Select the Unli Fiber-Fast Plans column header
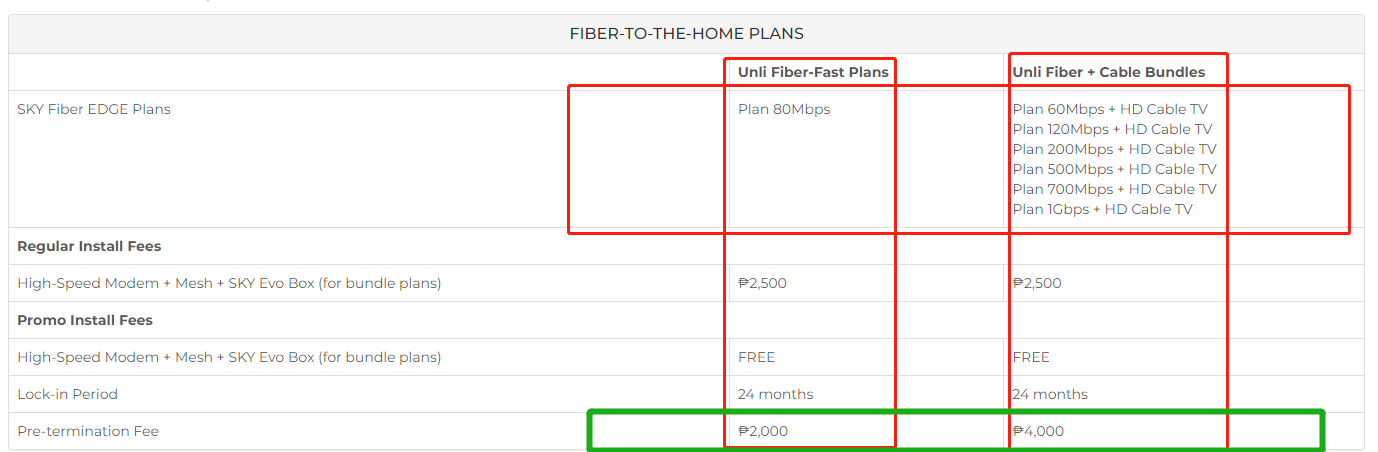 (813, 72)
